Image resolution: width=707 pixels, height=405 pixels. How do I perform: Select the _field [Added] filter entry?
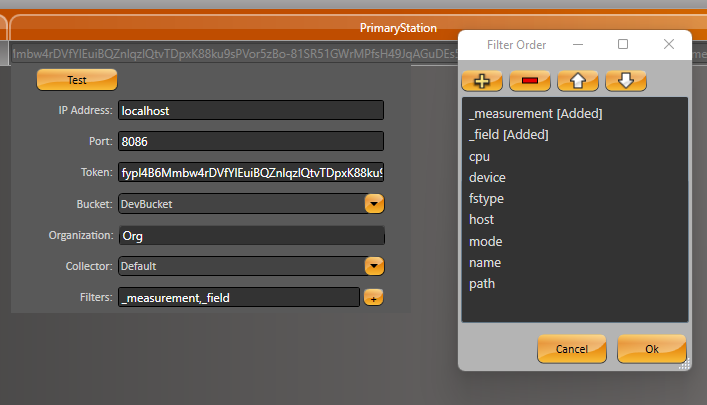click(x=508, y=135)
